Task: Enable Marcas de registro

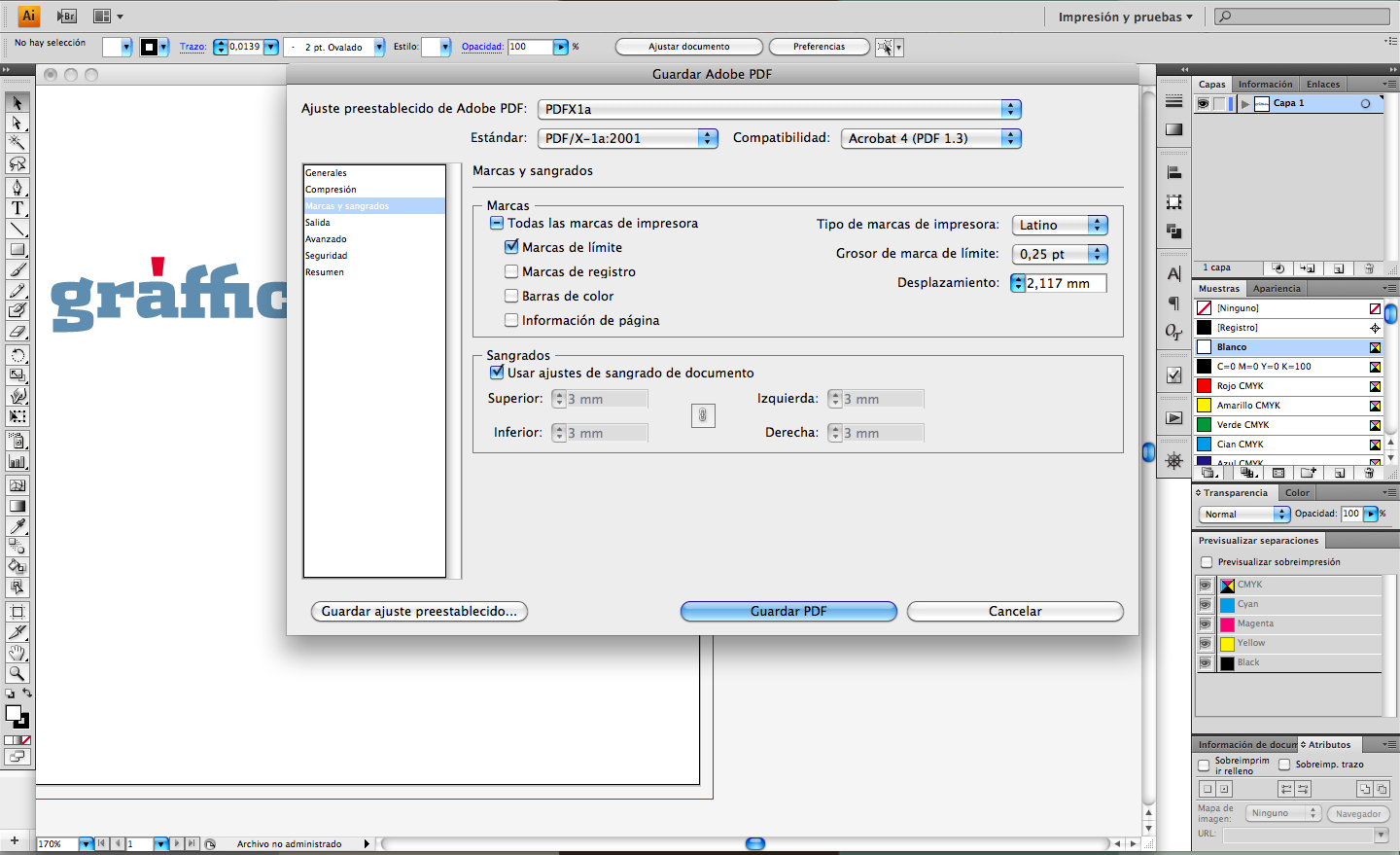Action: click(511, 271)
